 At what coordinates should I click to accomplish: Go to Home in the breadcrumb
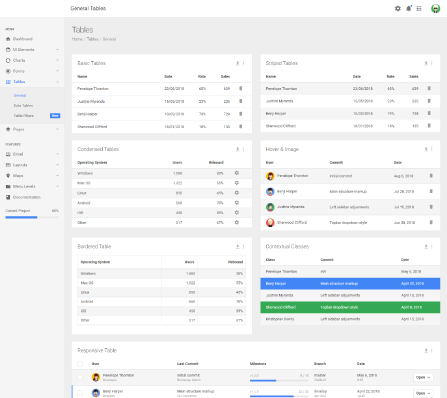click(77, 39)
